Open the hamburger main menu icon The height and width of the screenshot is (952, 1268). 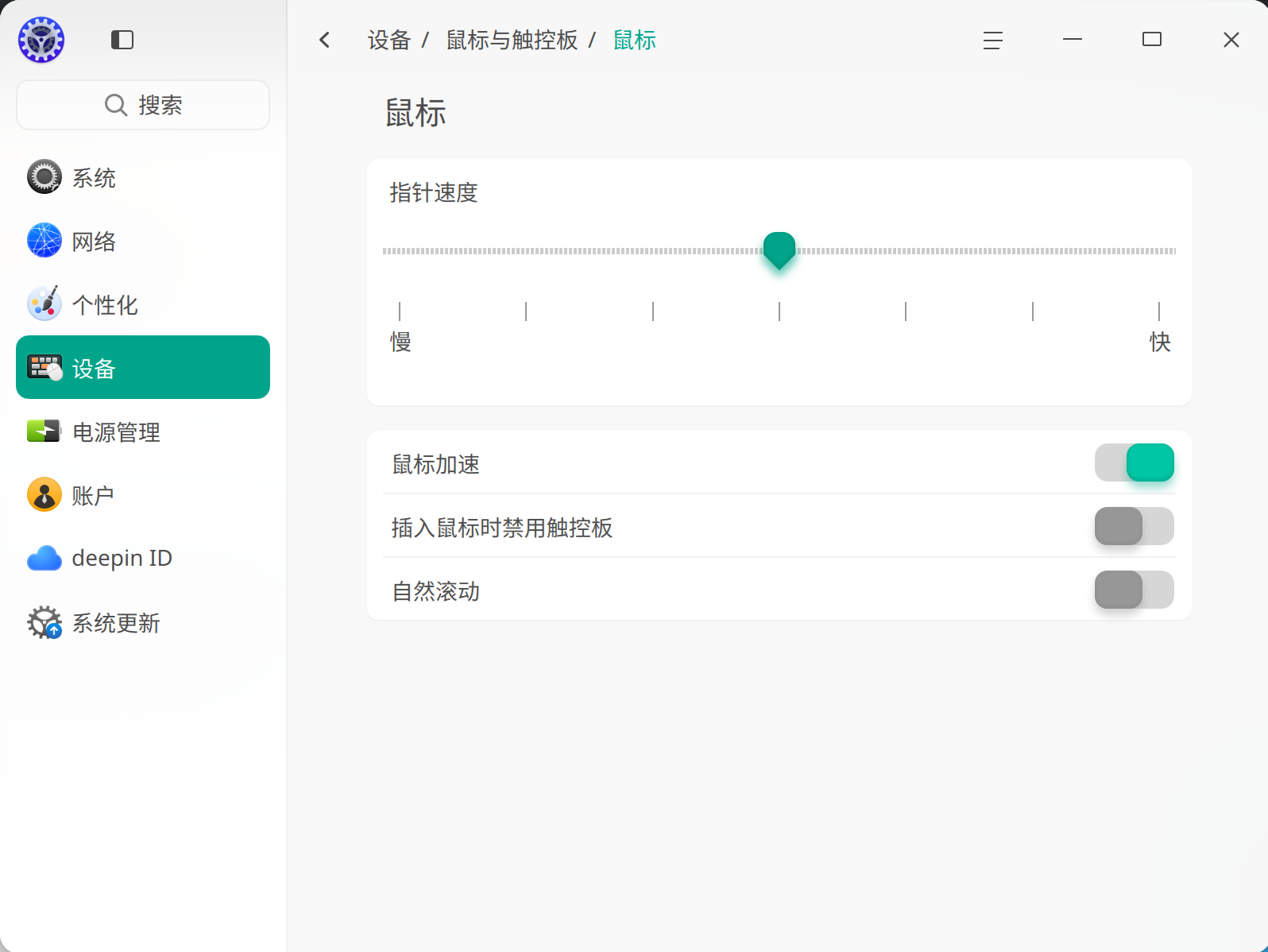(x=993, y=40)
